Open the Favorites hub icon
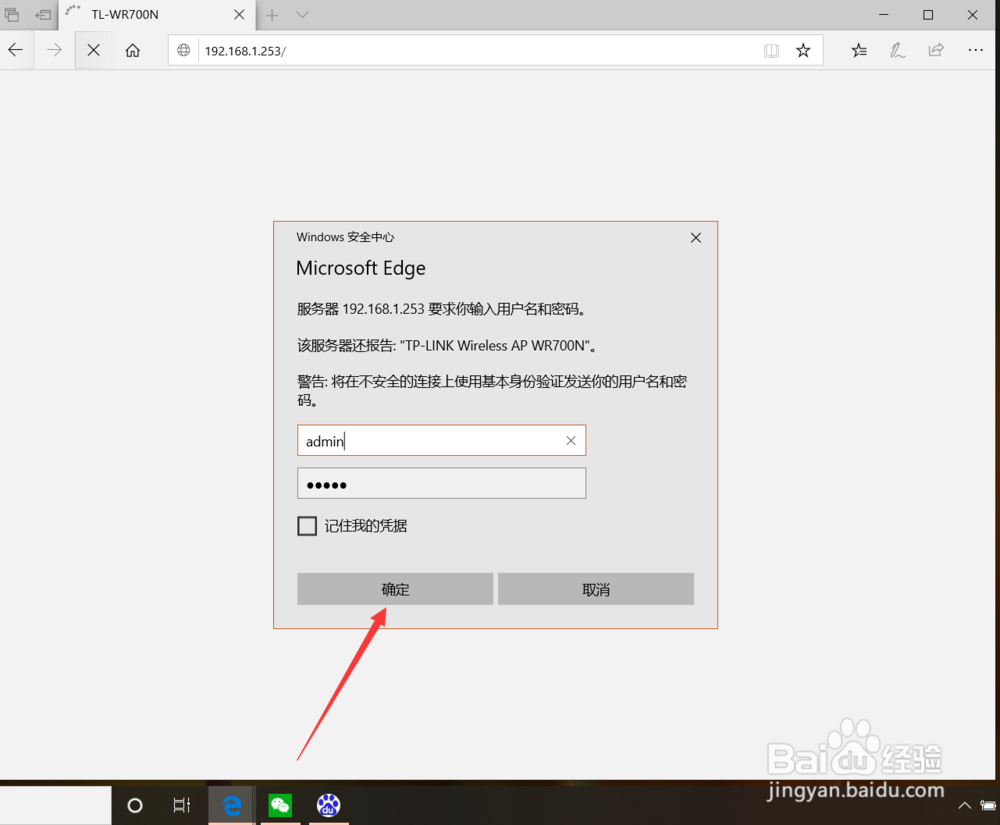This screenshot has width=1000, height=825. [859, 50]
